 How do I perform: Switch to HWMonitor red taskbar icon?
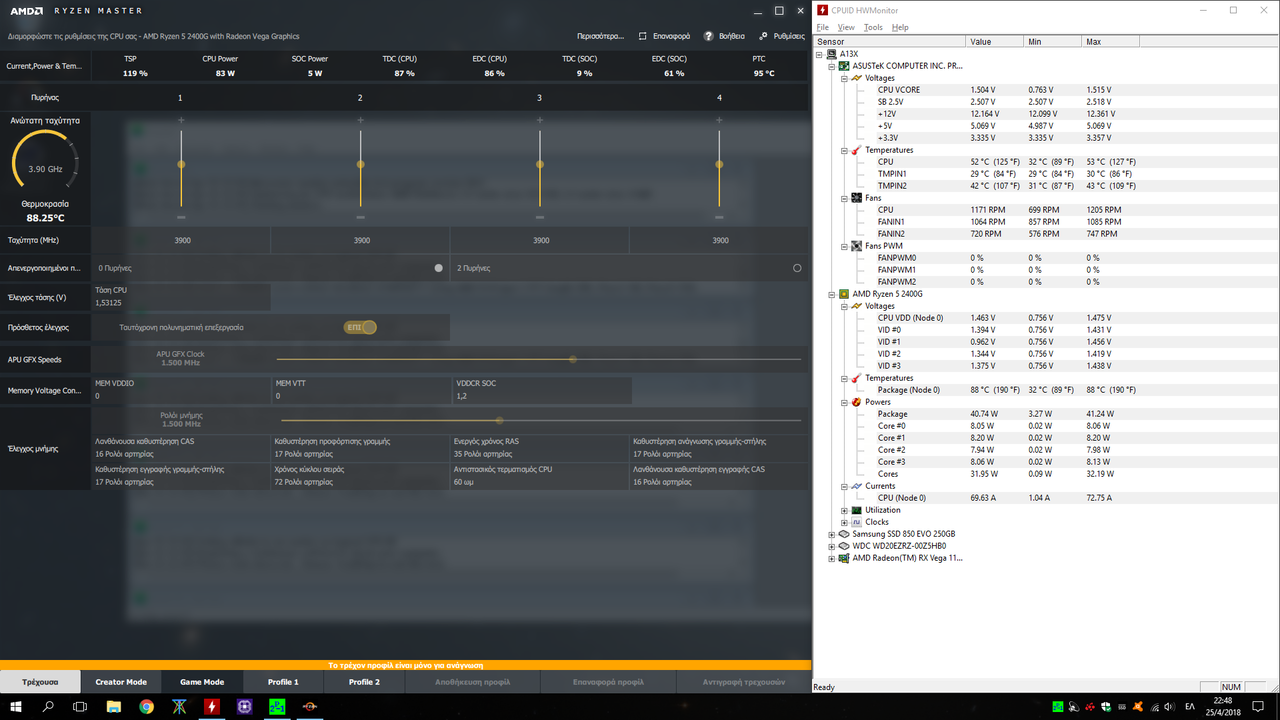click(212, 706)
